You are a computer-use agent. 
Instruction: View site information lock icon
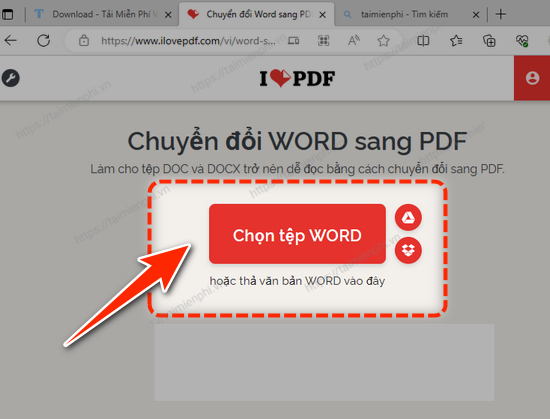pyautogui.click(x=84, y=41)
